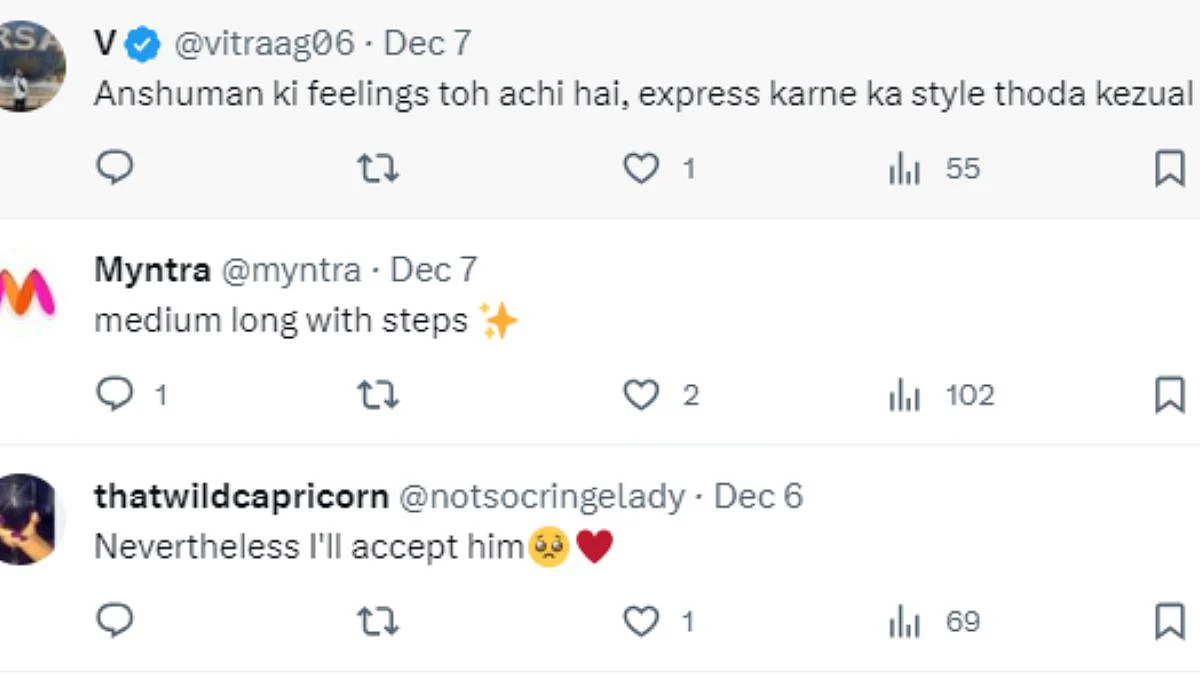Open the Myntra account name
This screenshot has height=675, width=1200.
click(x=152, y=270)
